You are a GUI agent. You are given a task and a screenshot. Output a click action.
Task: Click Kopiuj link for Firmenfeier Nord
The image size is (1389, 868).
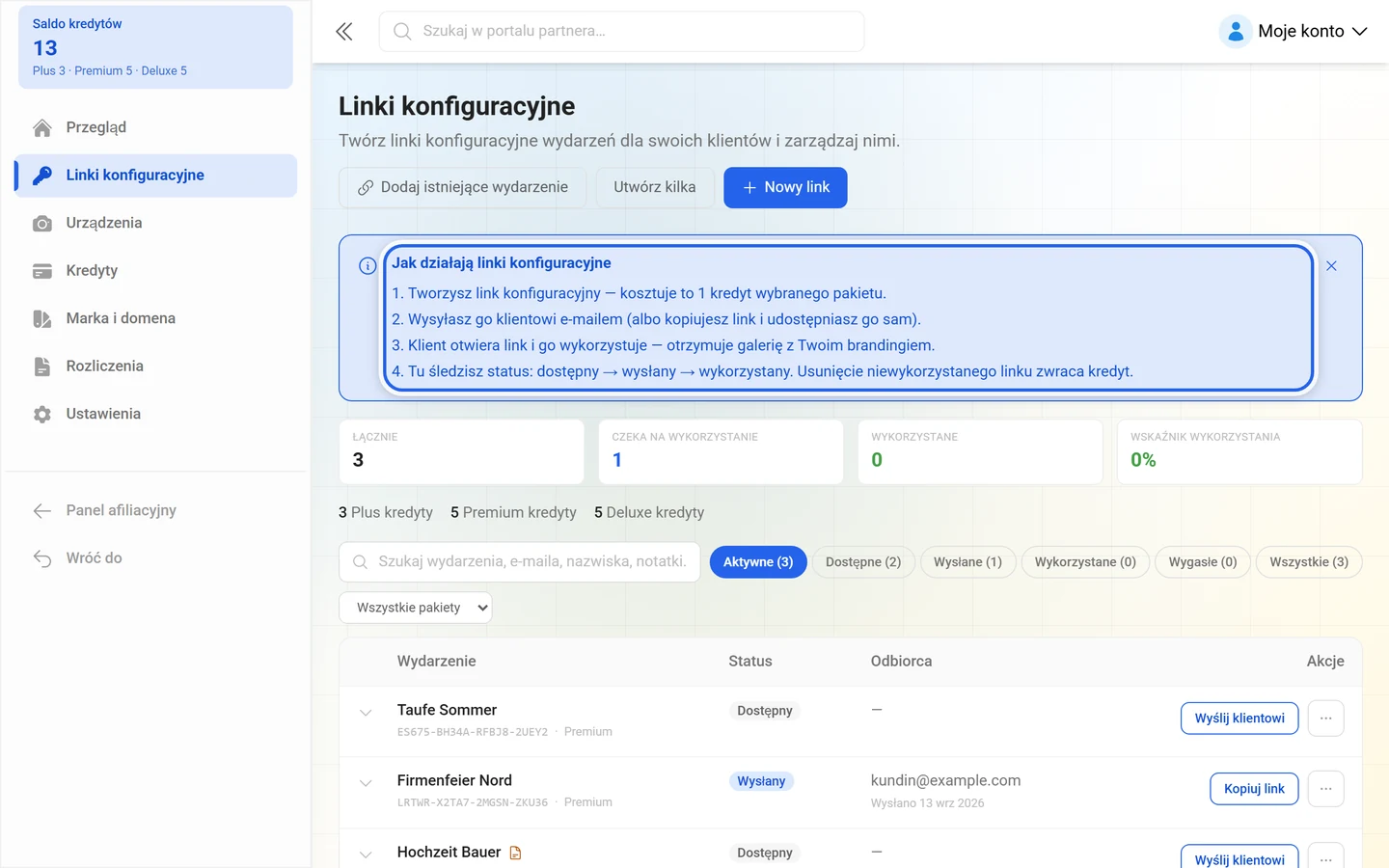pyautogui.click(x=1254, y=789)
